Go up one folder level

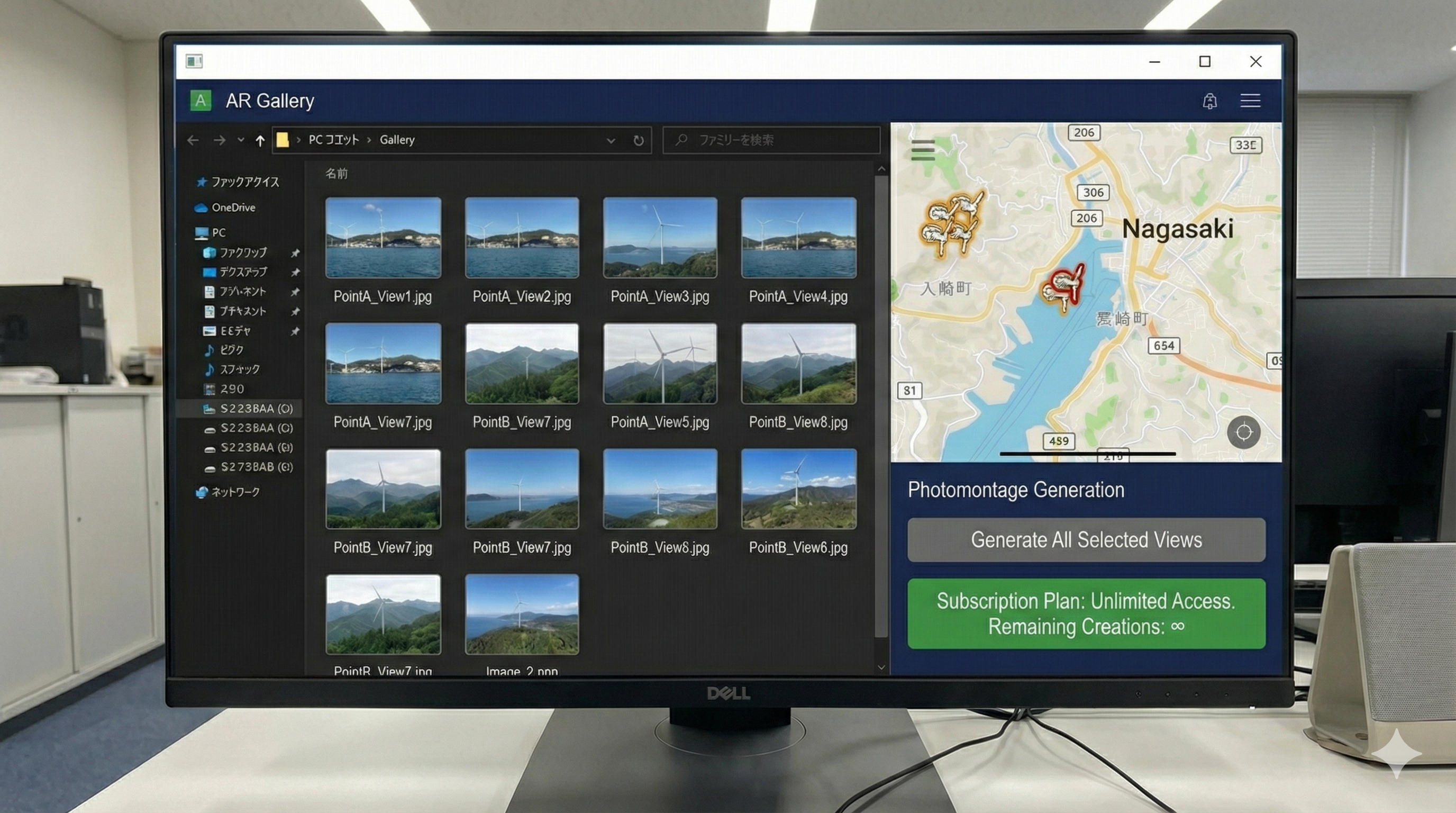coord(259,140)
